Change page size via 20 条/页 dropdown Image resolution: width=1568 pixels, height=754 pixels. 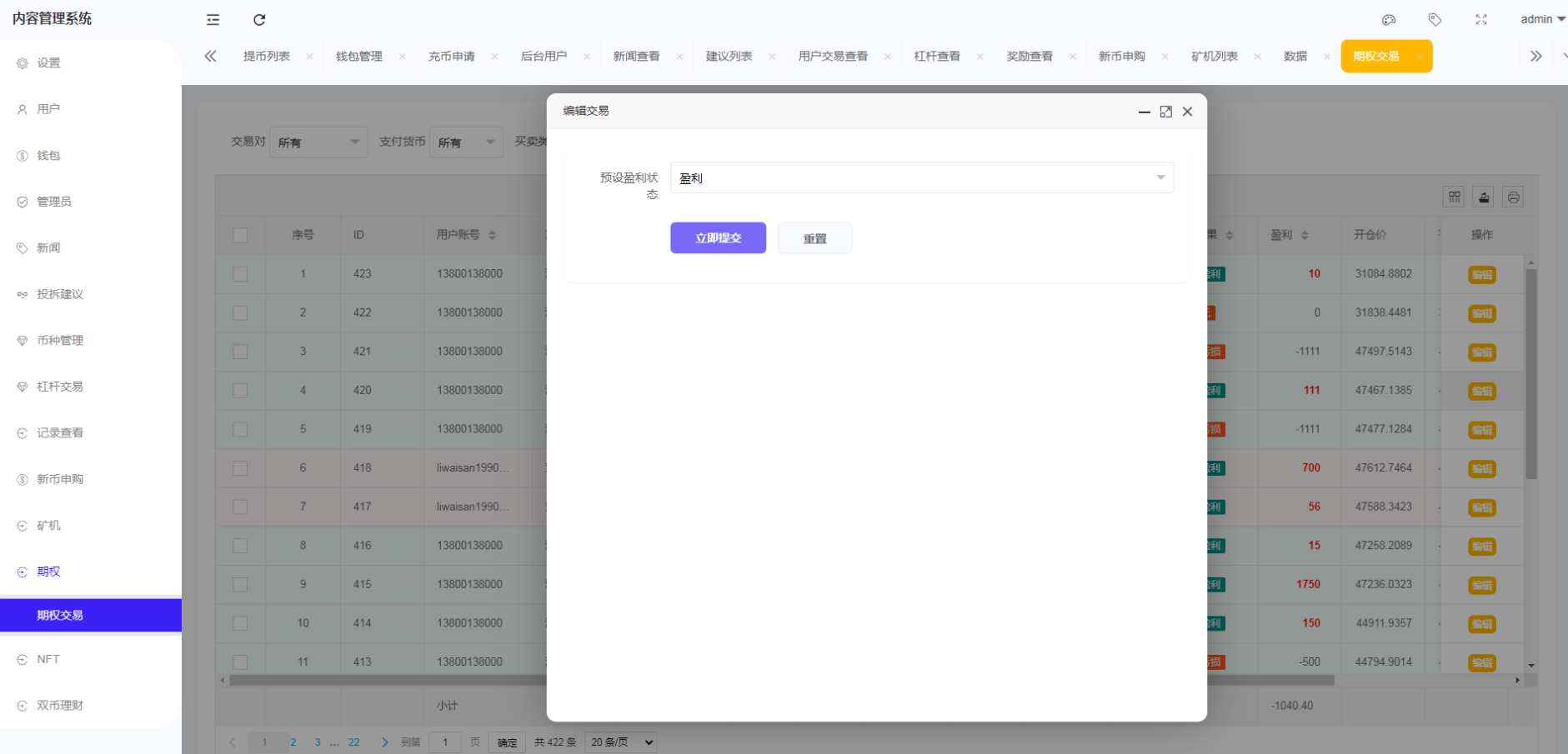click(620, 742)
